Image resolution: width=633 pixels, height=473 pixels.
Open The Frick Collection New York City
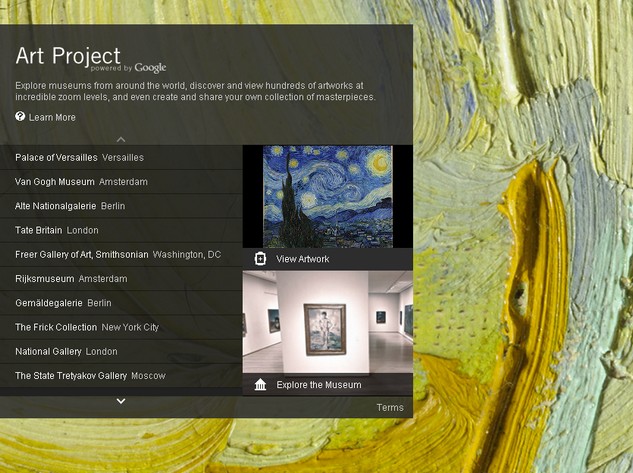(x=121, y=327)
